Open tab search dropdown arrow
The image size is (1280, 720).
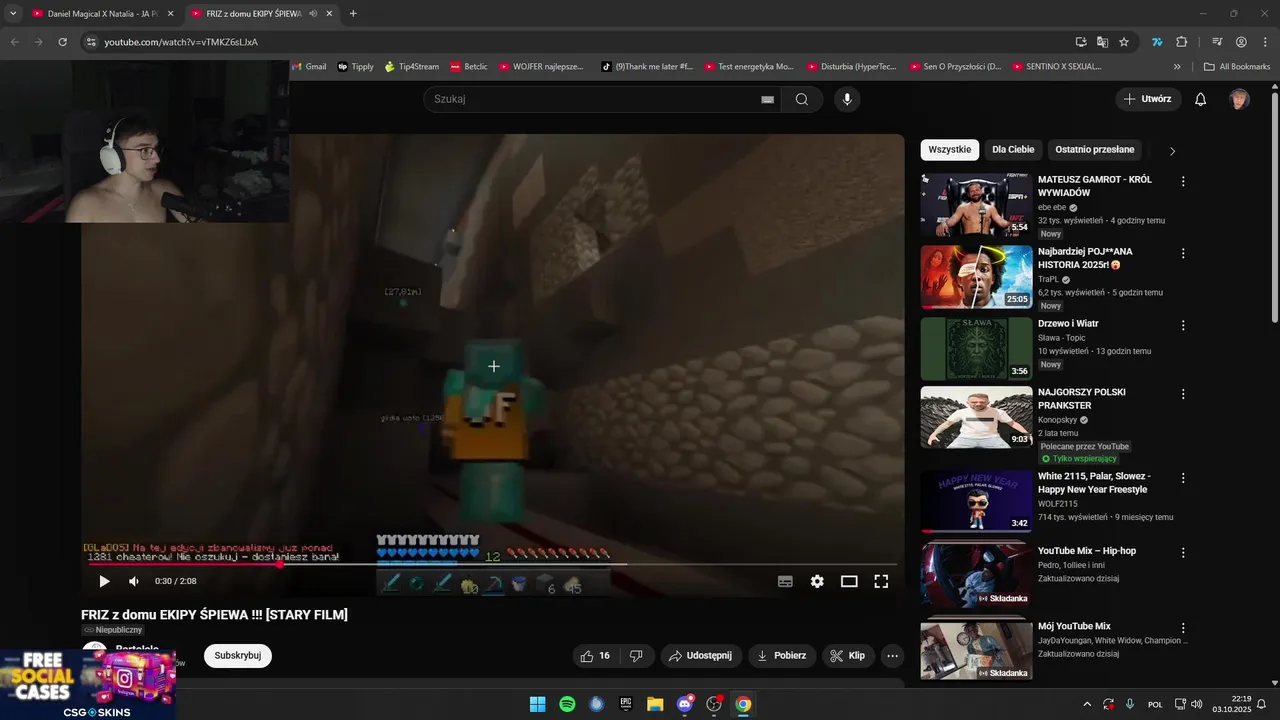click(13, 14)
